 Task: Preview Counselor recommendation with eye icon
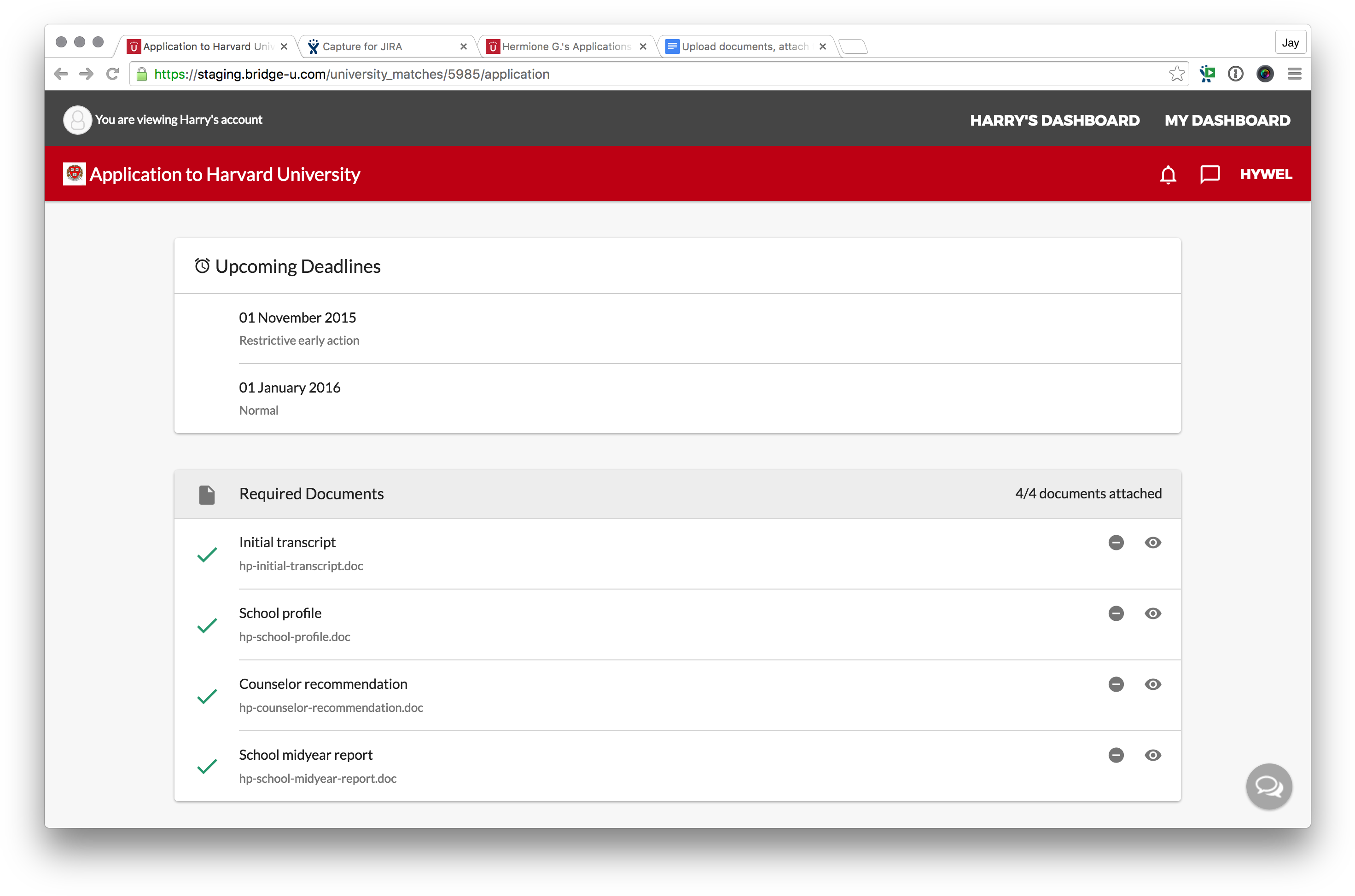[1152, 684]
